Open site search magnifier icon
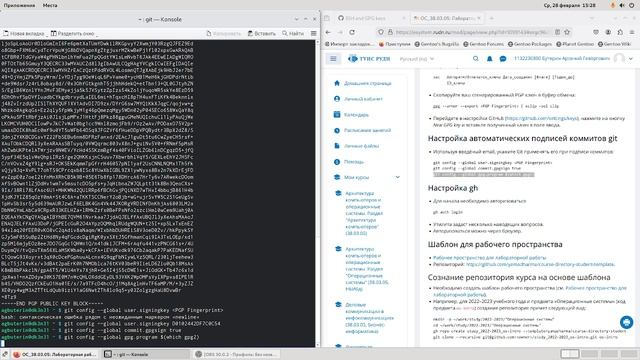 click(x=476, y=59)
